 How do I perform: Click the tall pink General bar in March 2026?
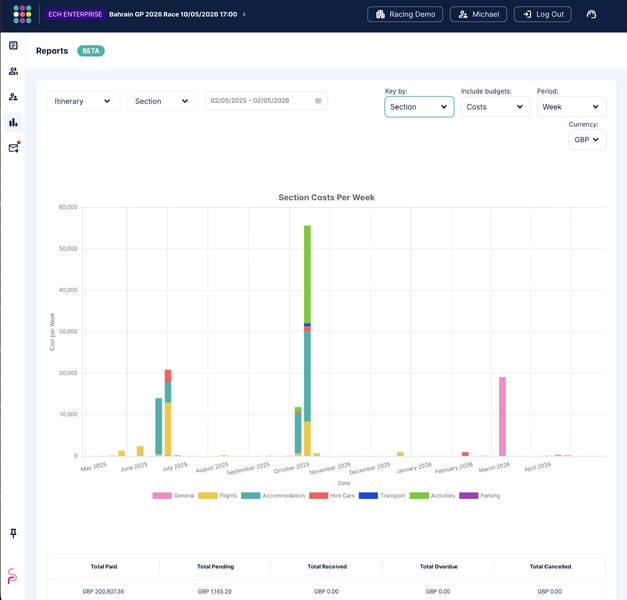(x=502, y=416)
